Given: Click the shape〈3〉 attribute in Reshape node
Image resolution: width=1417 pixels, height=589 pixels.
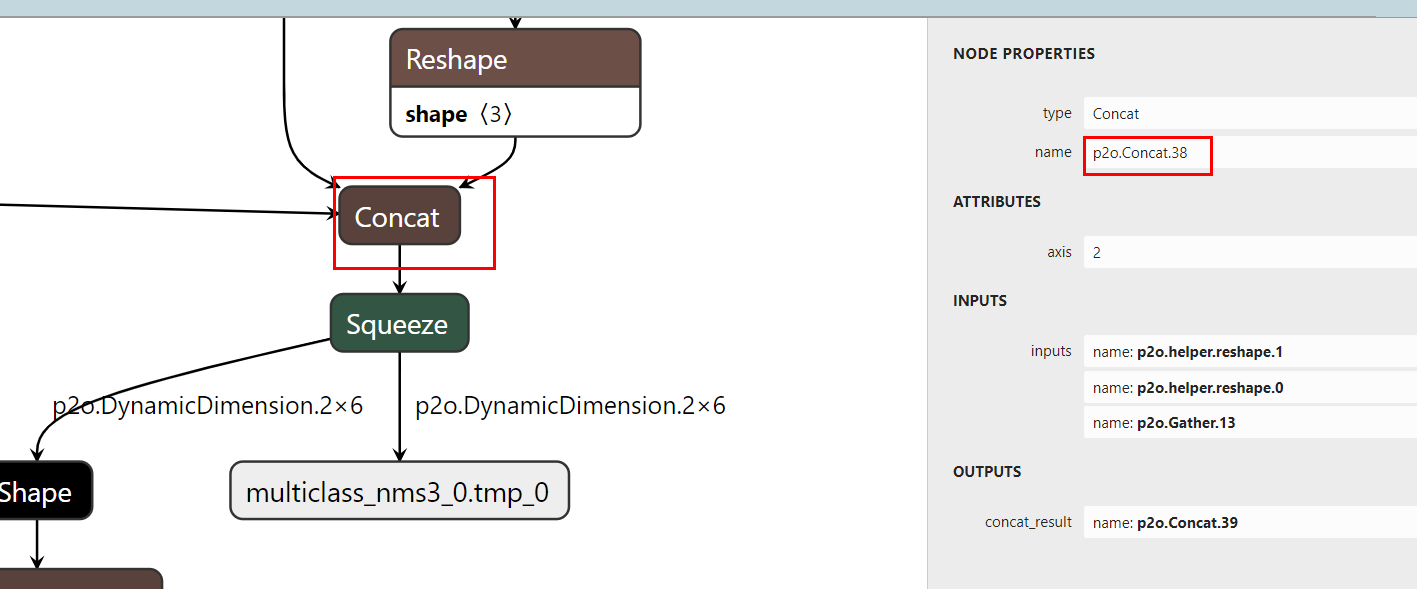Looking at the screenshot, I should coord(459,114).
